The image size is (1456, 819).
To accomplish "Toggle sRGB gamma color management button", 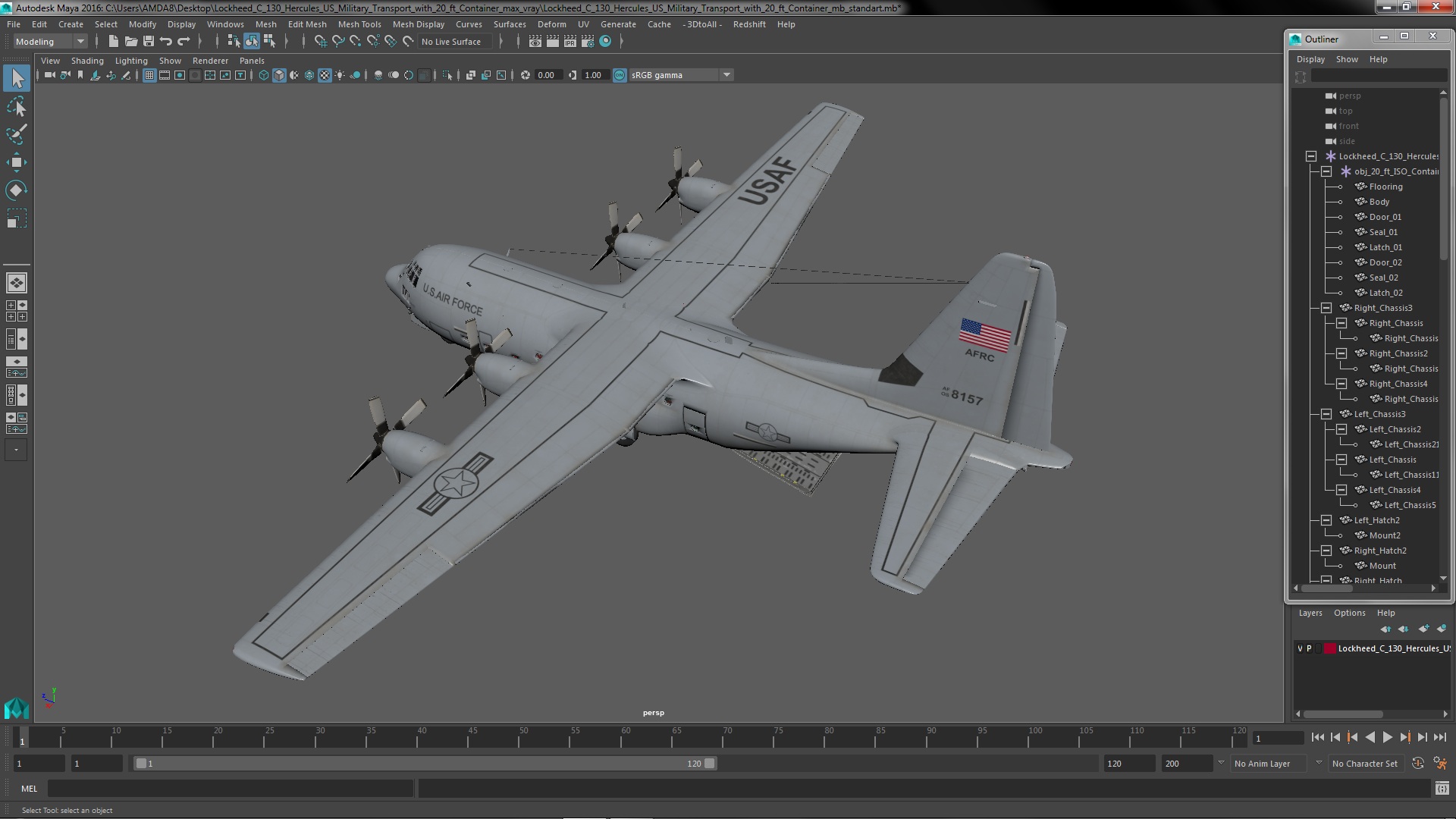I will [620, 75].
